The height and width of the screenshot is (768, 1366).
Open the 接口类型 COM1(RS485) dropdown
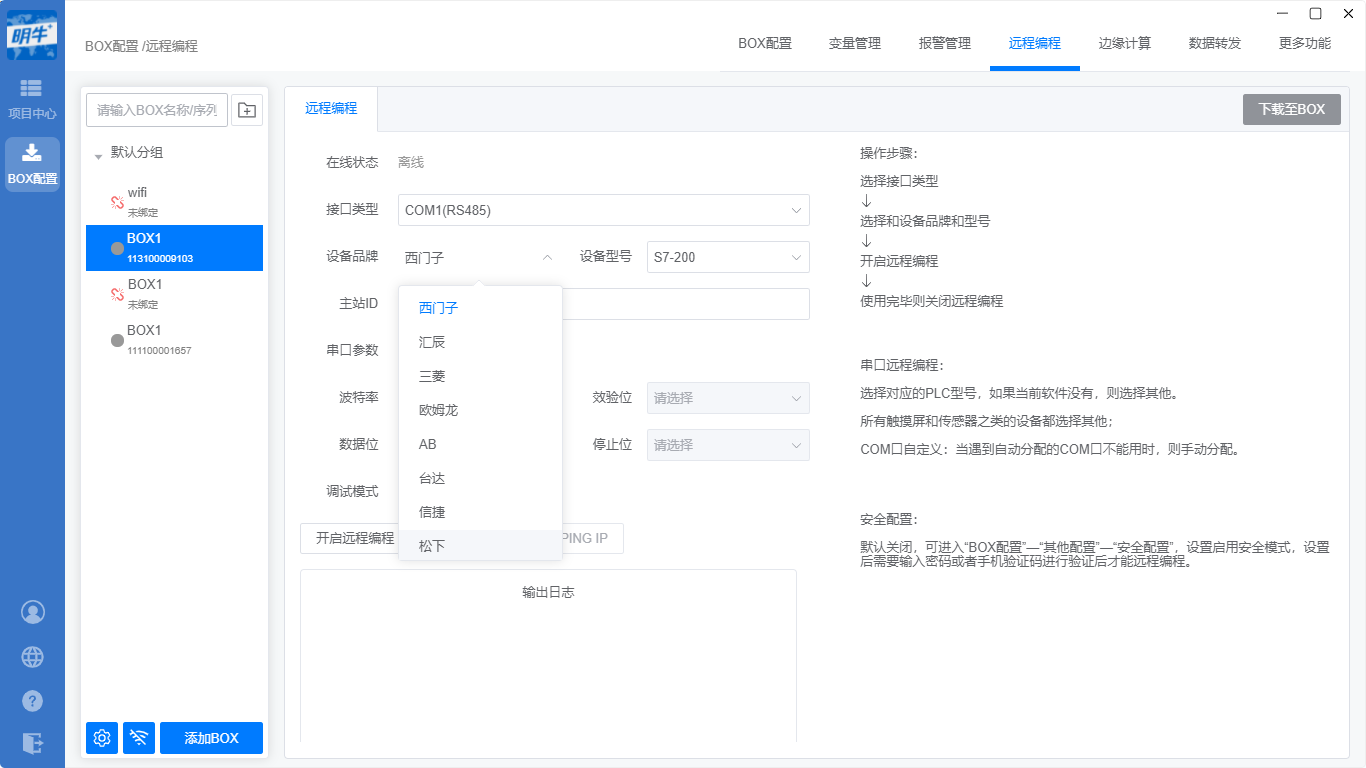pos(603,210)
